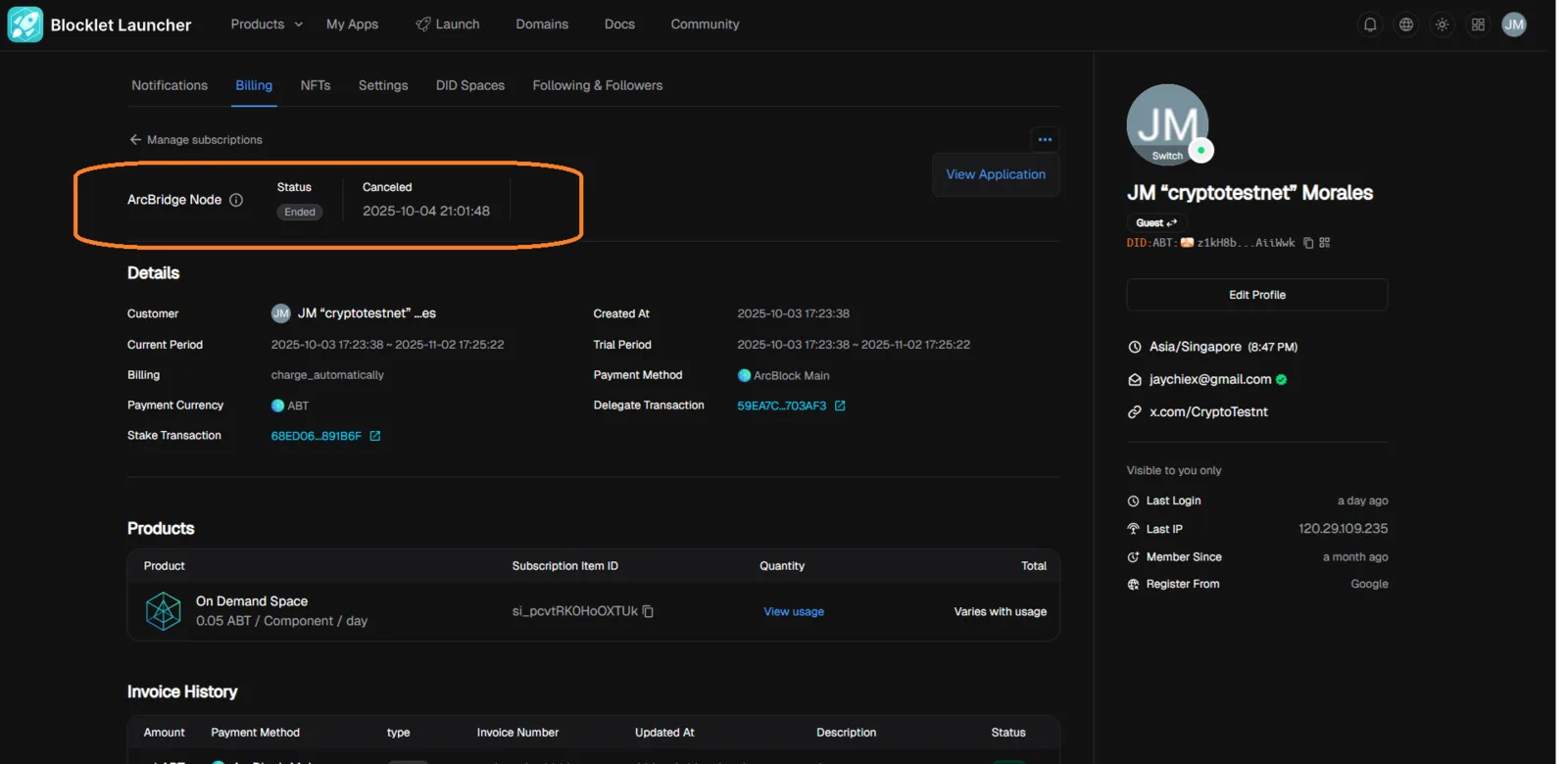The width and height of the screenshot is (1568, 764).
Task: Toggle the light/dark theme sun icon
Action: pyautogui.click(x=1442, y=24)
